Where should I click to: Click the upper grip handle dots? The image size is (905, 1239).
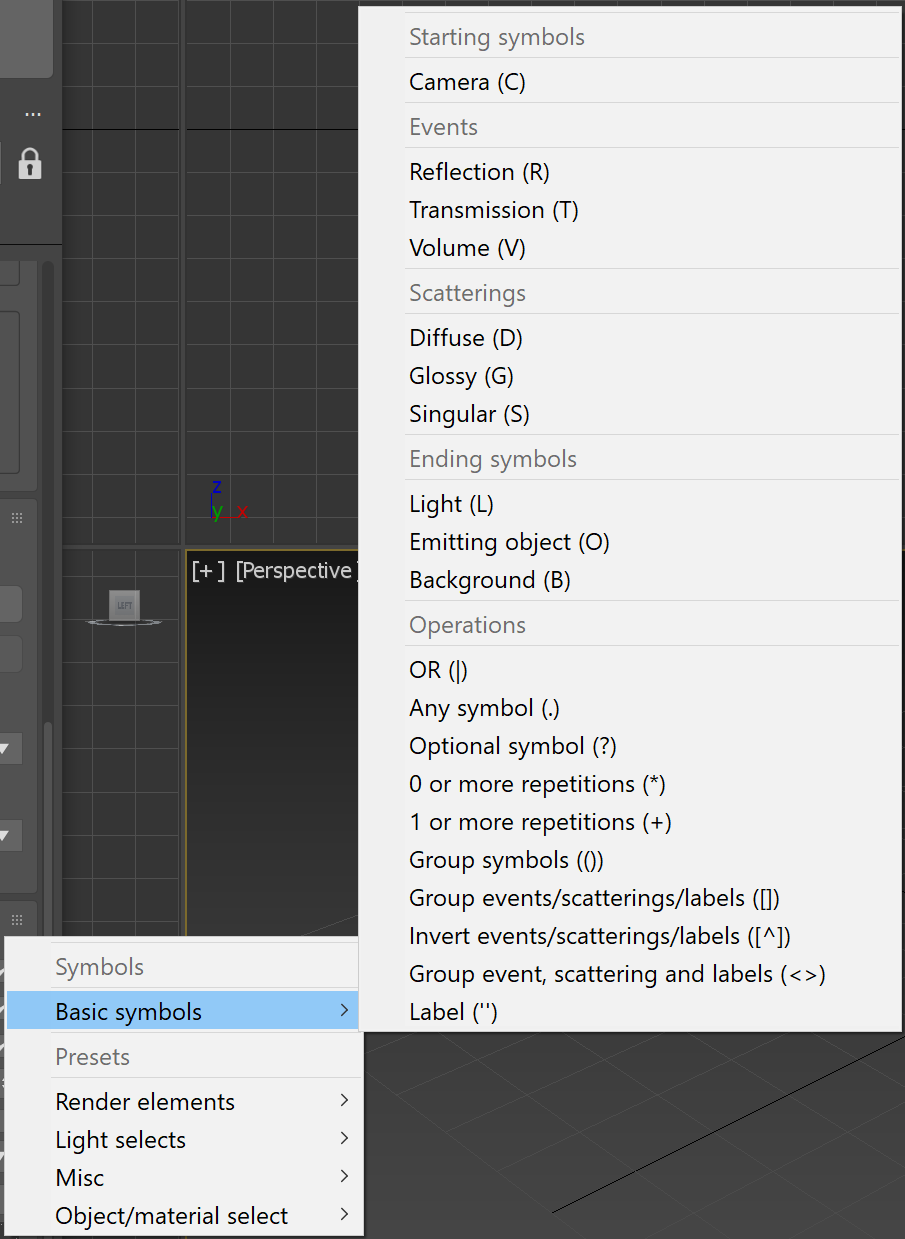click(16, 517)
